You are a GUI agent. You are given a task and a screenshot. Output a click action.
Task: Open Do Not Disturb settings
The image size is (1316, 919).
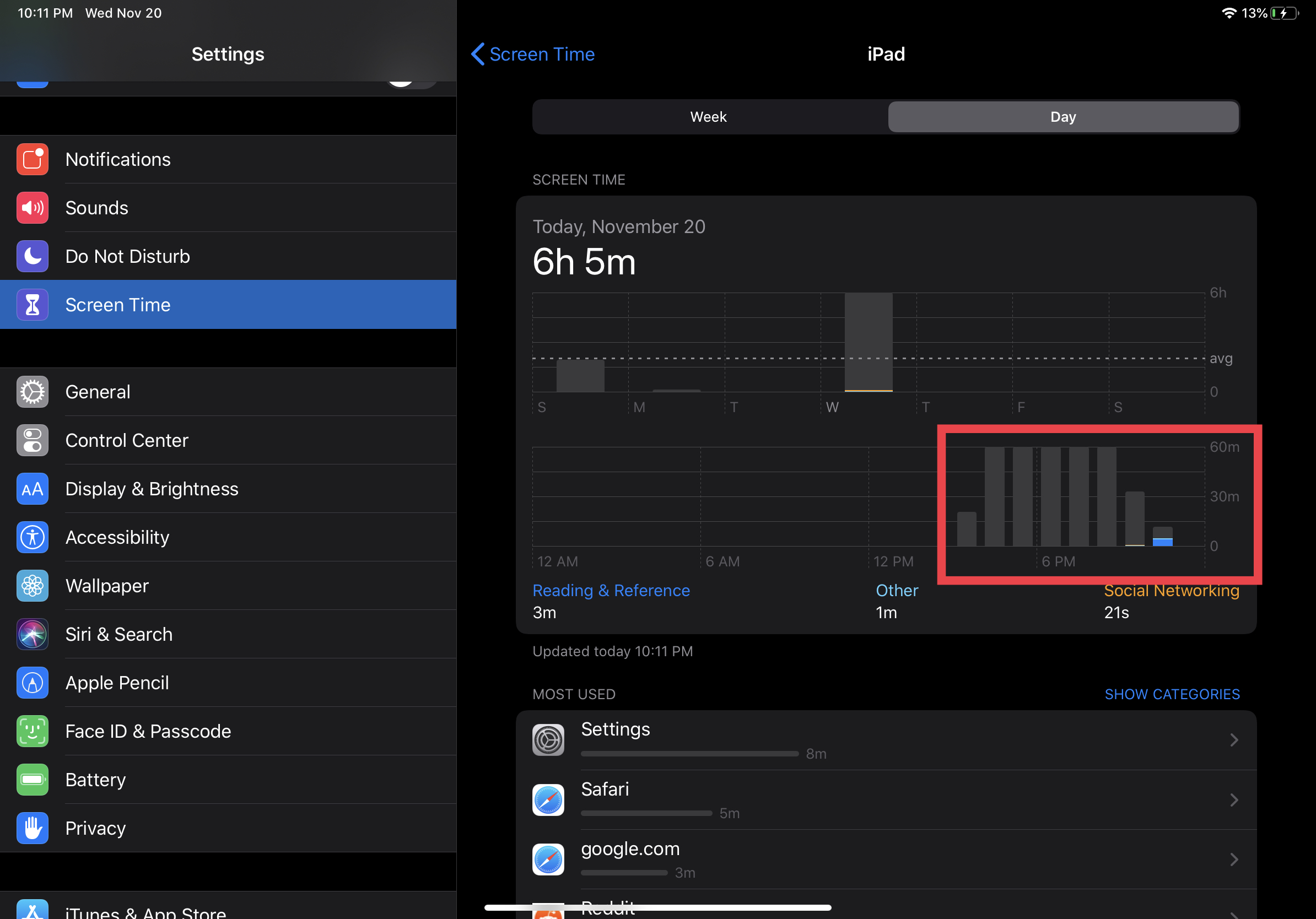tap(228, 256)
